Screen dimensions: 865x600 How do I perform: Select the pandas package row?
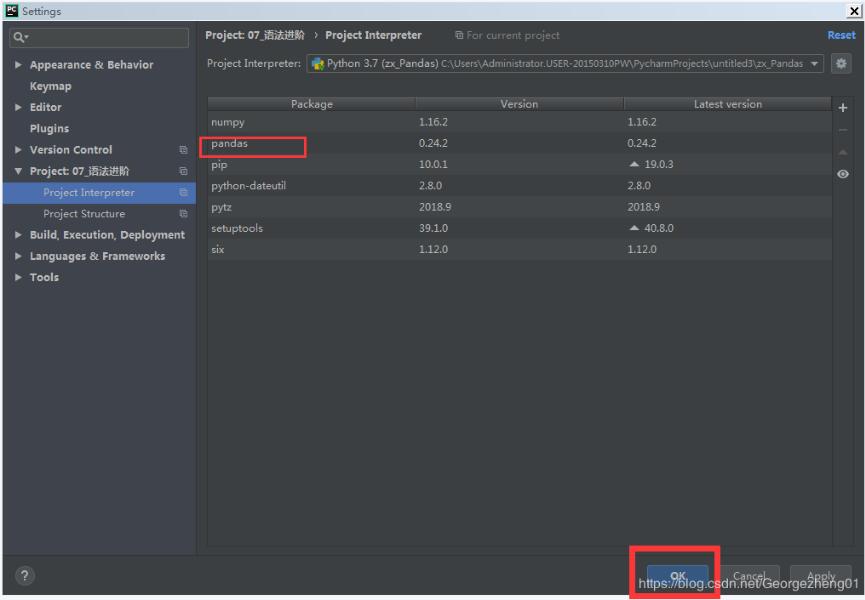(519, 143)
